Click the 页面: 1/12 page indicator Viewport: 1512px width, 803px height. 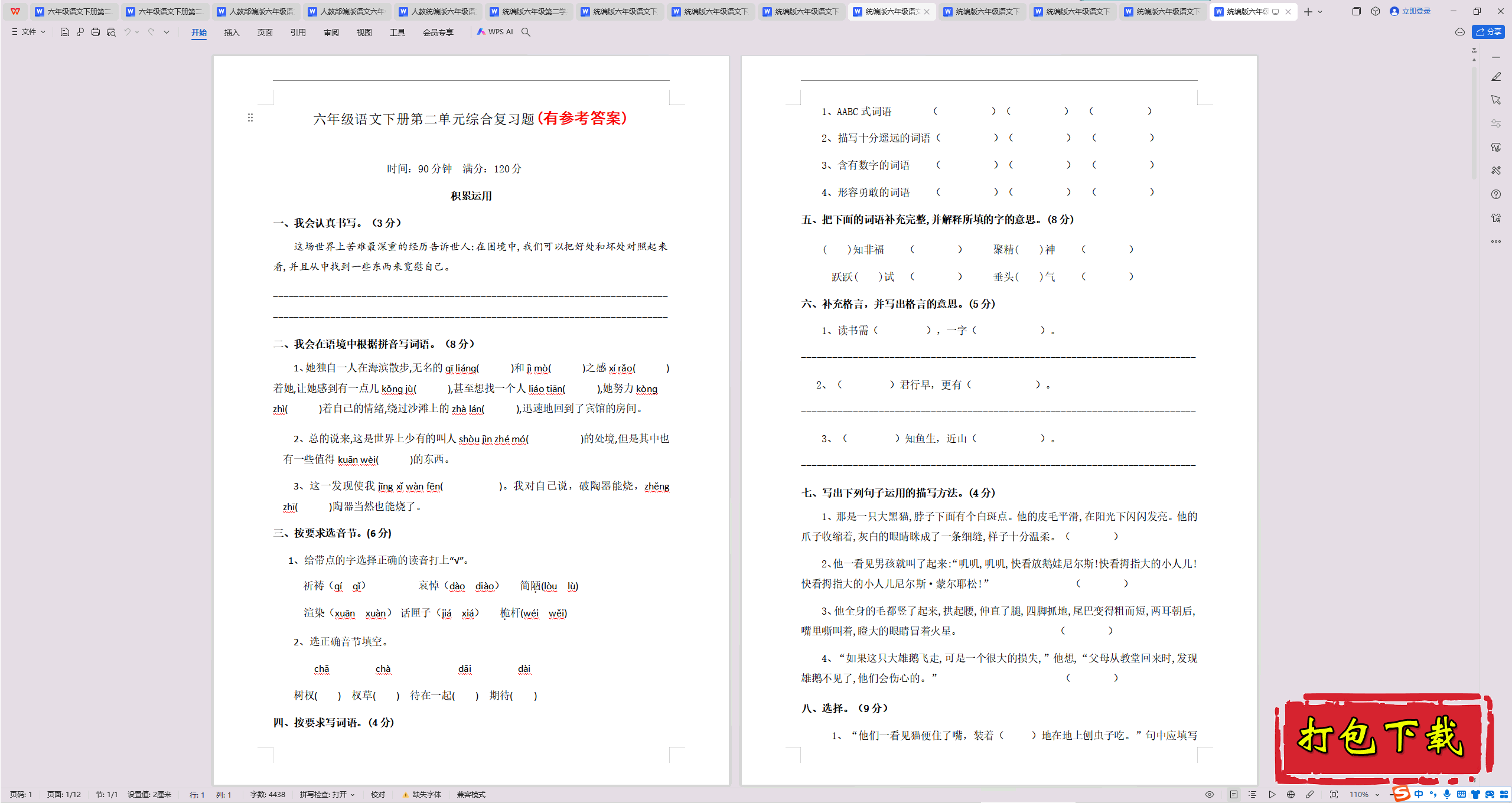(x=64, y=795)
